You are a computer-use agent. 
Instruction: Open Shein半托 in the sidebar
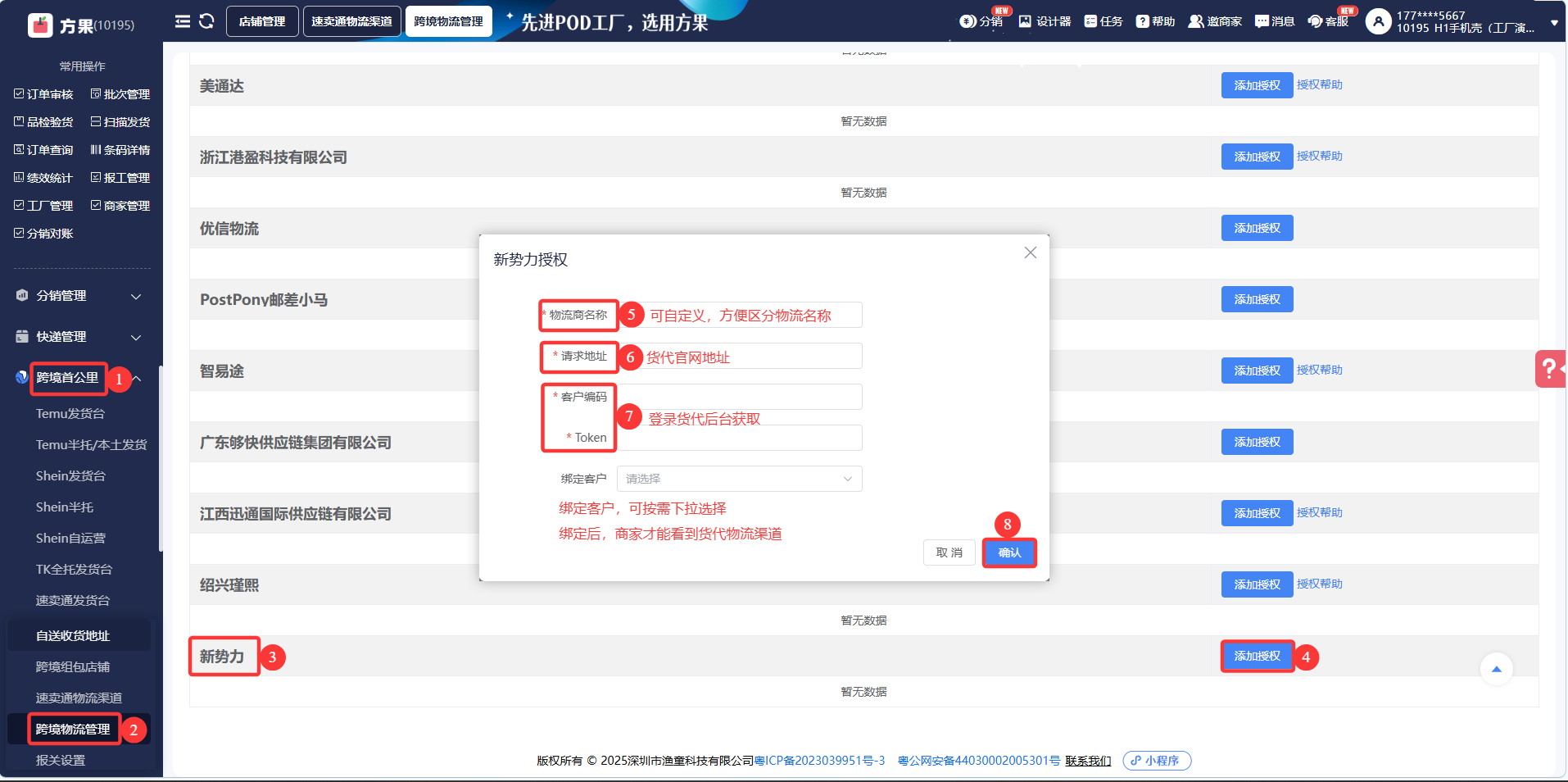(x=65, y=507)
